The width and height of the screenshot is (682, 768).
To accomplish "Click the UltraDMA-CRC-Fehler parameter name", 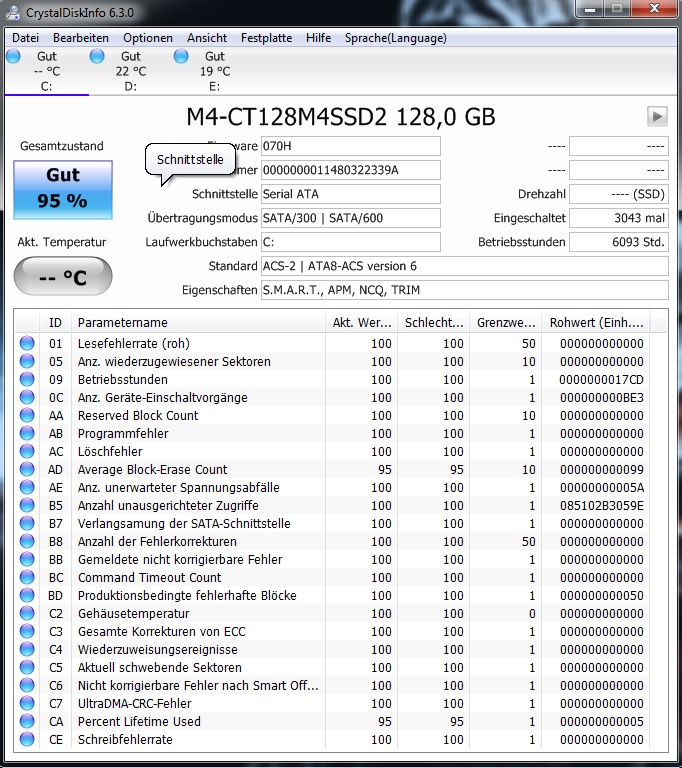I will 135,703.
